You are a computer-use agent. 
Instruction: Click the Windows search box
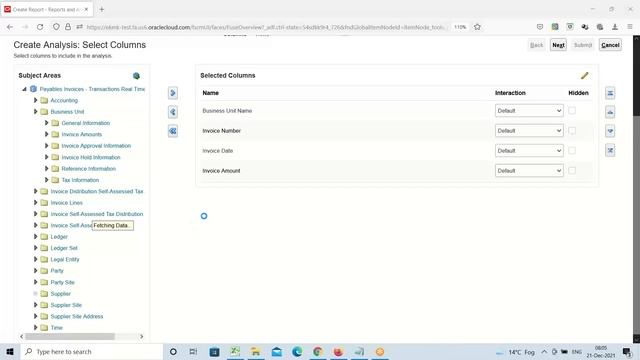92,351
